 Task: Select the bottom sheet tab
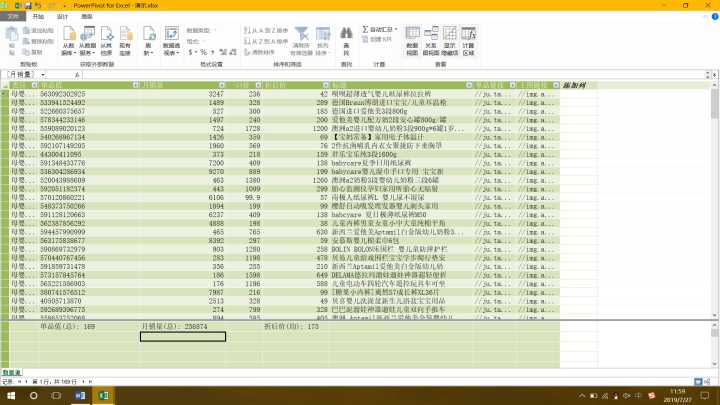[12, 373]
